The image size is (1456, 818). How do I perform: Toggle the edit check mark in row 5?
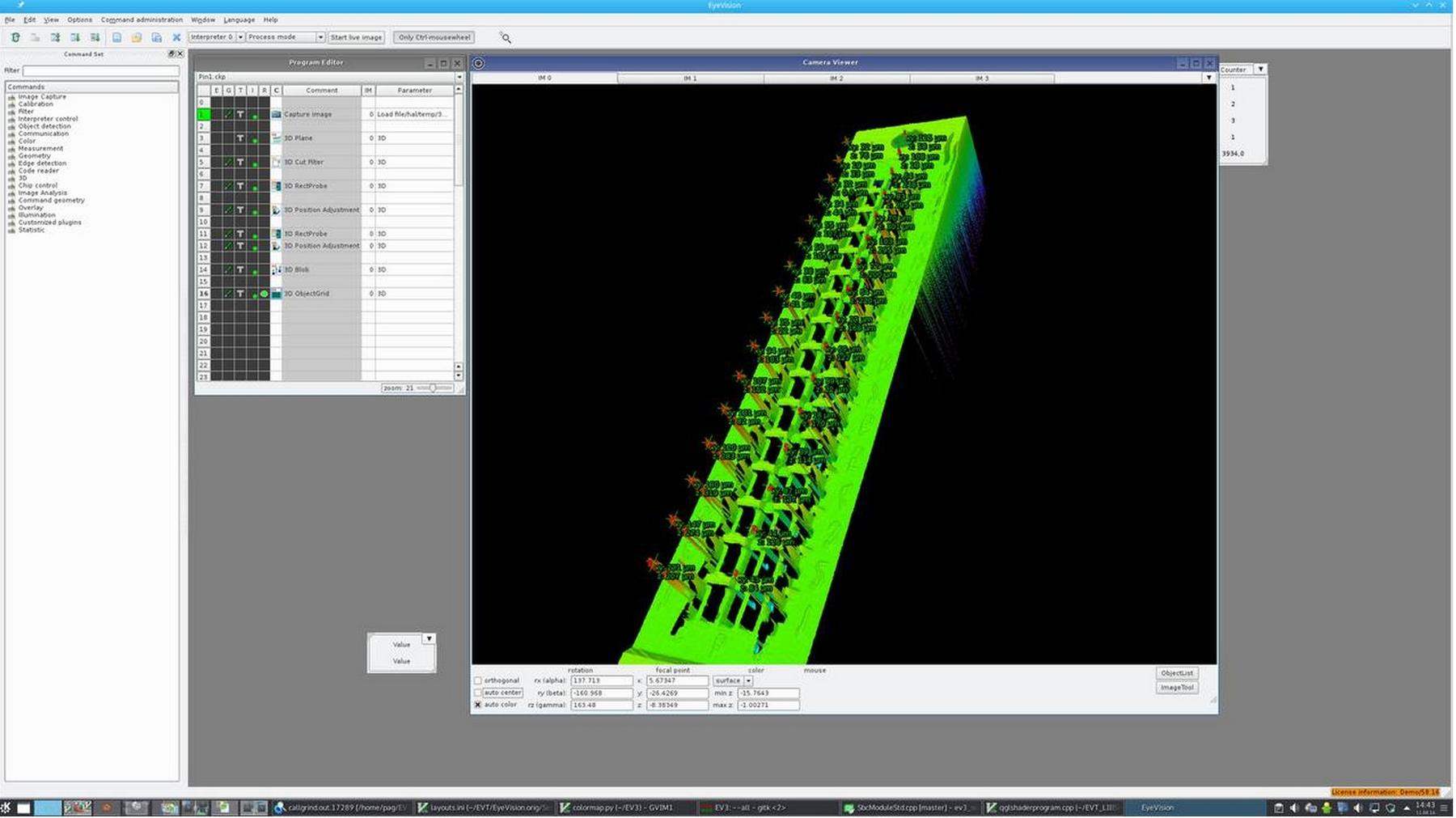coord(228,162)
